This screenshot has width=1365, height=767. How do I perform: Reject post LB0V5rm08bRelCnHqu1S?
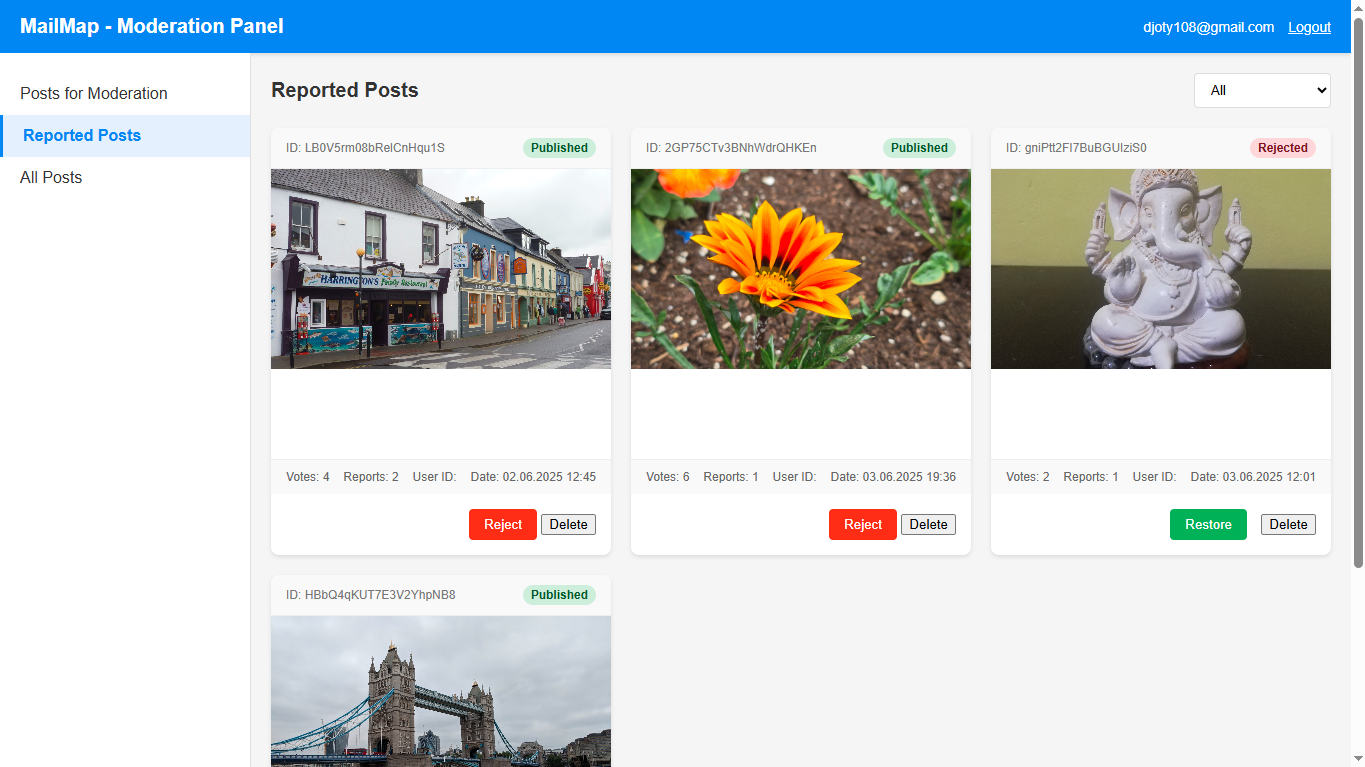click(503, 524)
